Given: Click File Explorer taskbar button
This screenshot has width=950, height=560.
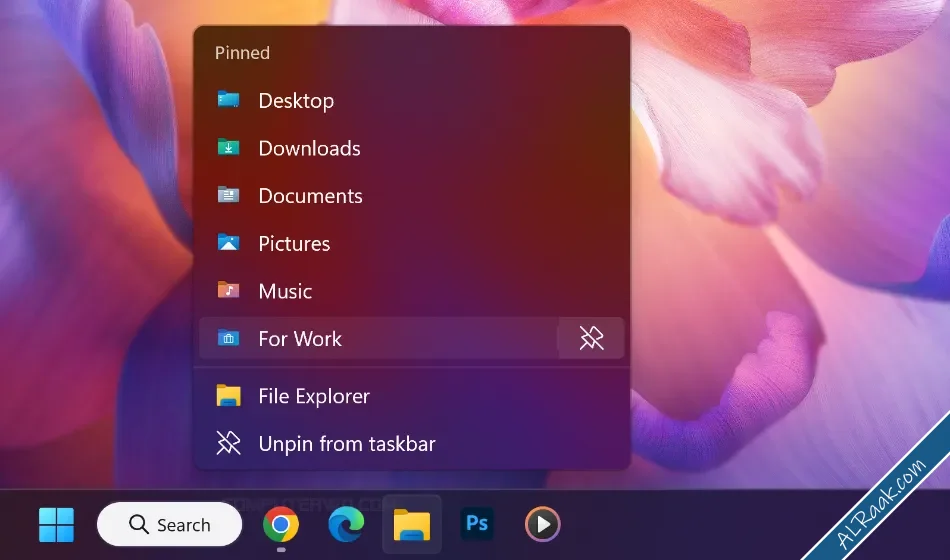Looking at the screenshot, I should (x=412, y=524).
